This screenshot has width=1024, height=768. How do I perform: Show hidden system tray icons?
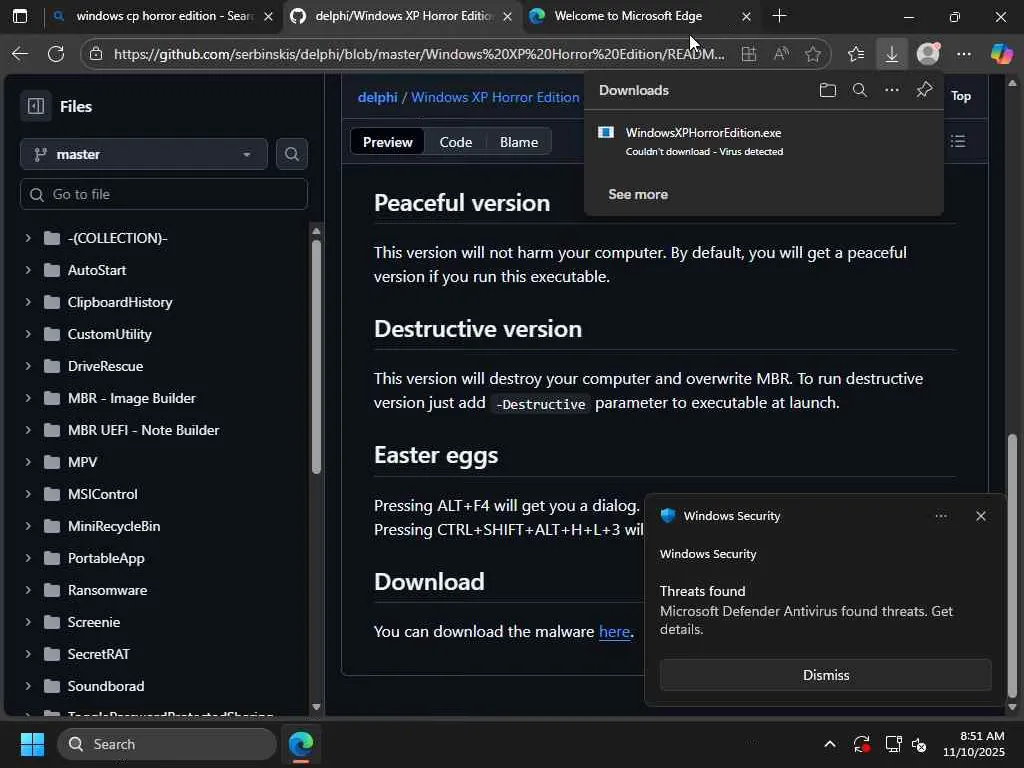click(829, 744)
